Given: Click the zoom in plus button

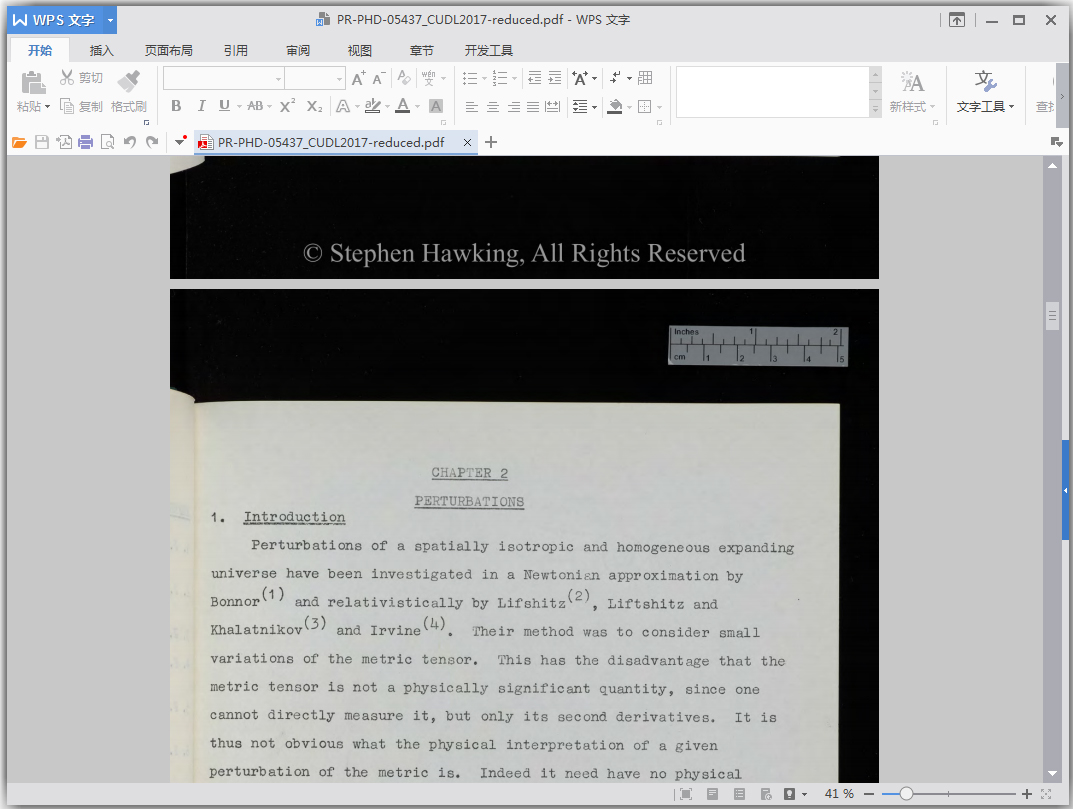Looking at the screenshot, I should [1026, 794].
